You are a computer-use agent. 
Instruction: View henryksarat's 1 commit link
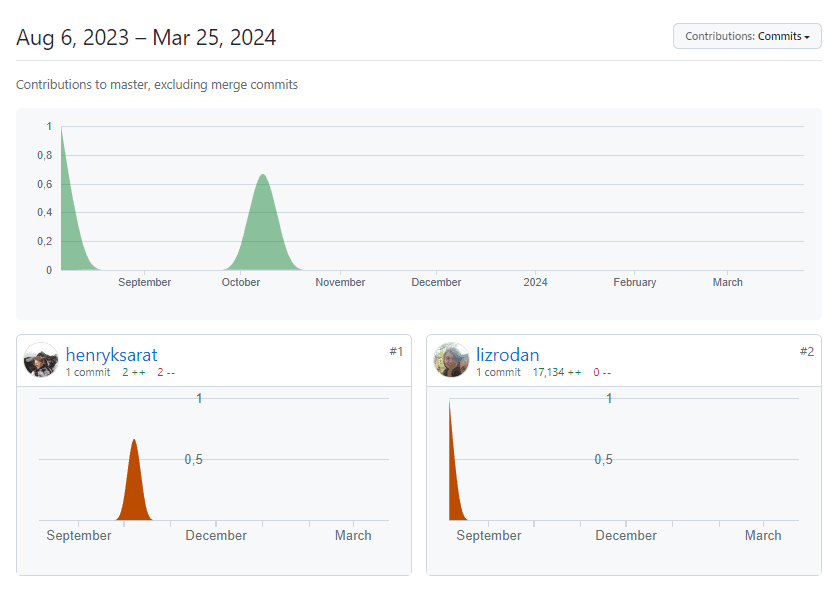point(88,373)
